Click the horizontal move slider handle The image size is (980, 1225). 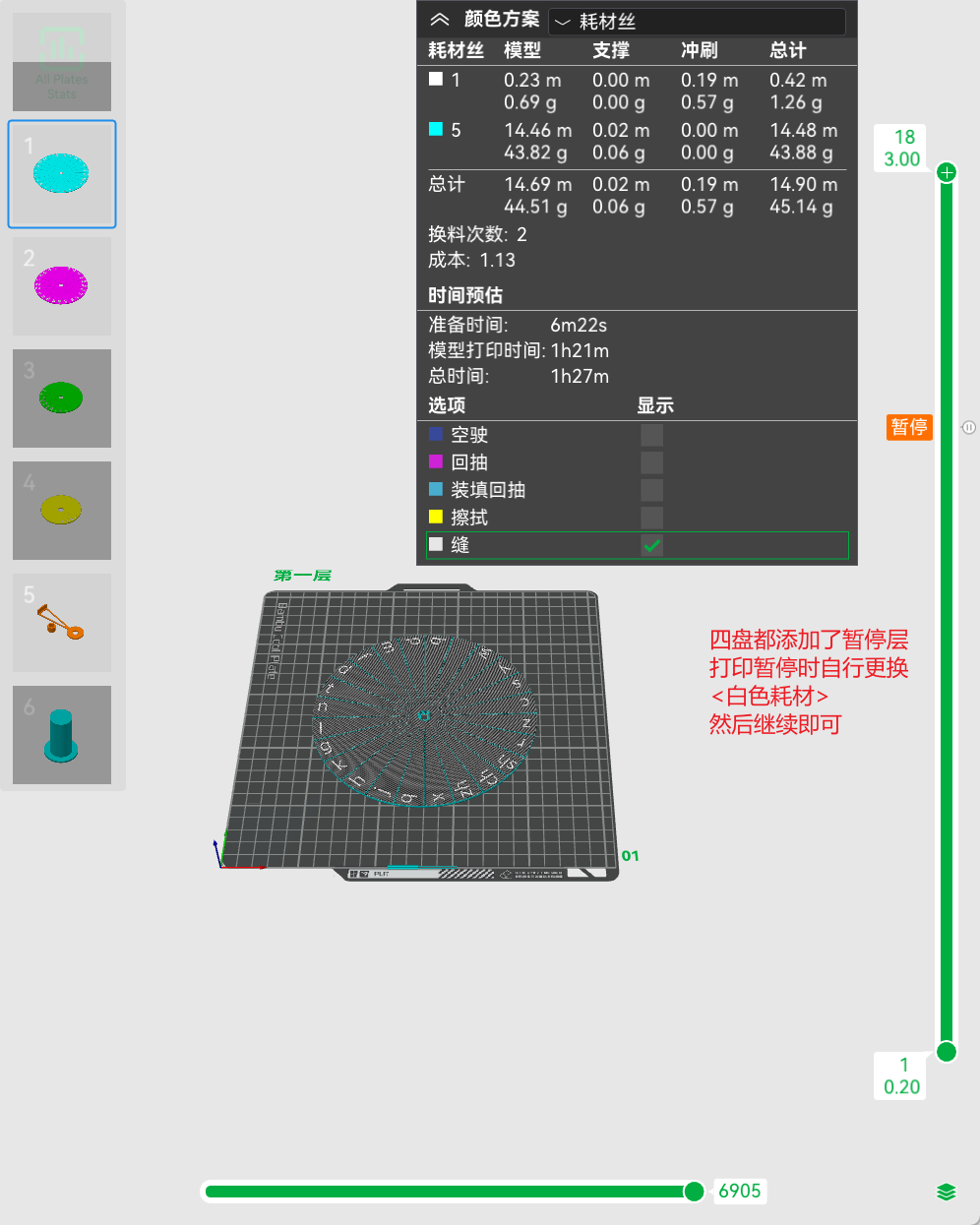click(694, 1192)
